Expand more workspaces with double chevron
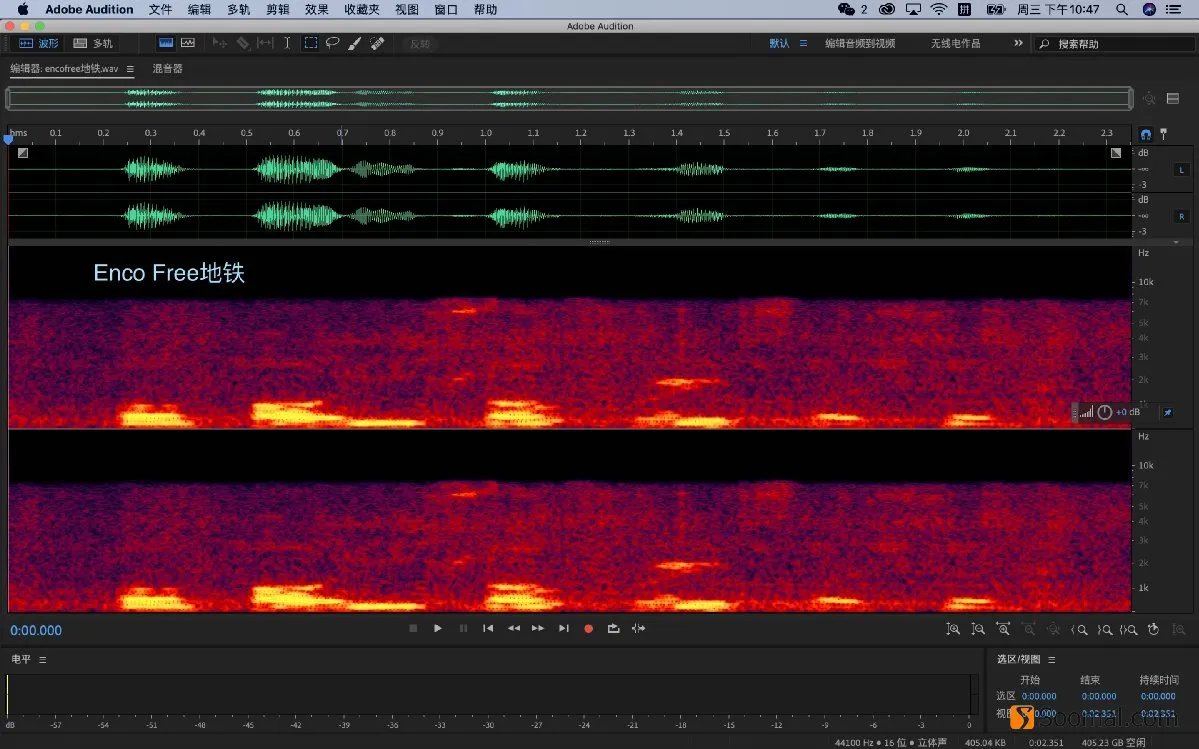This screenshot has width=1199, height=749. tap(1018, 43)
